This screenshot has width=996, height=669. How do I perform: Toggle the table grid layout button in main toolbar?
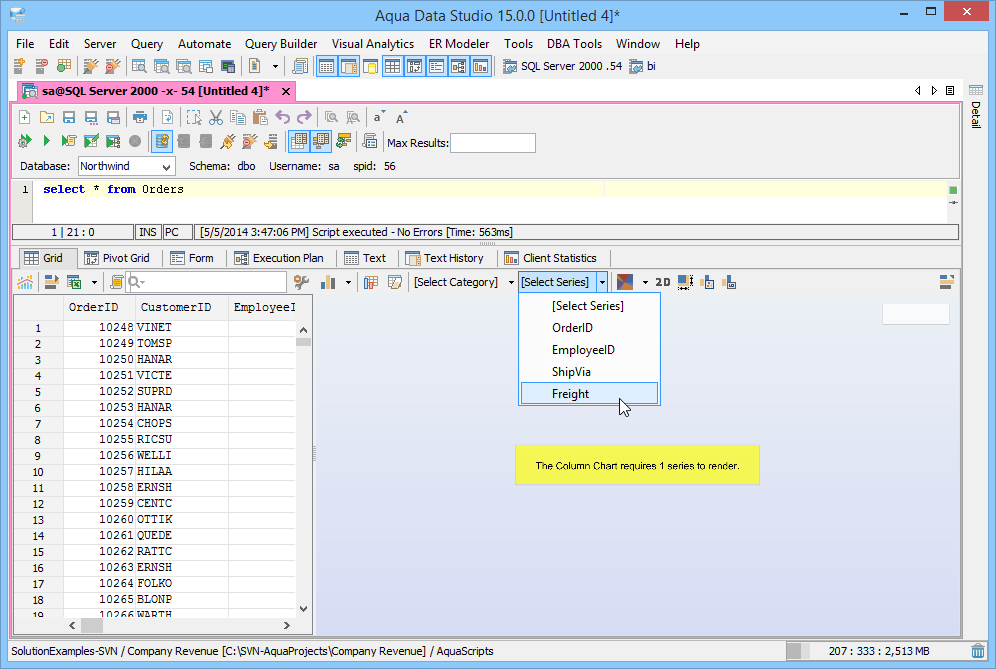point(393,66)
